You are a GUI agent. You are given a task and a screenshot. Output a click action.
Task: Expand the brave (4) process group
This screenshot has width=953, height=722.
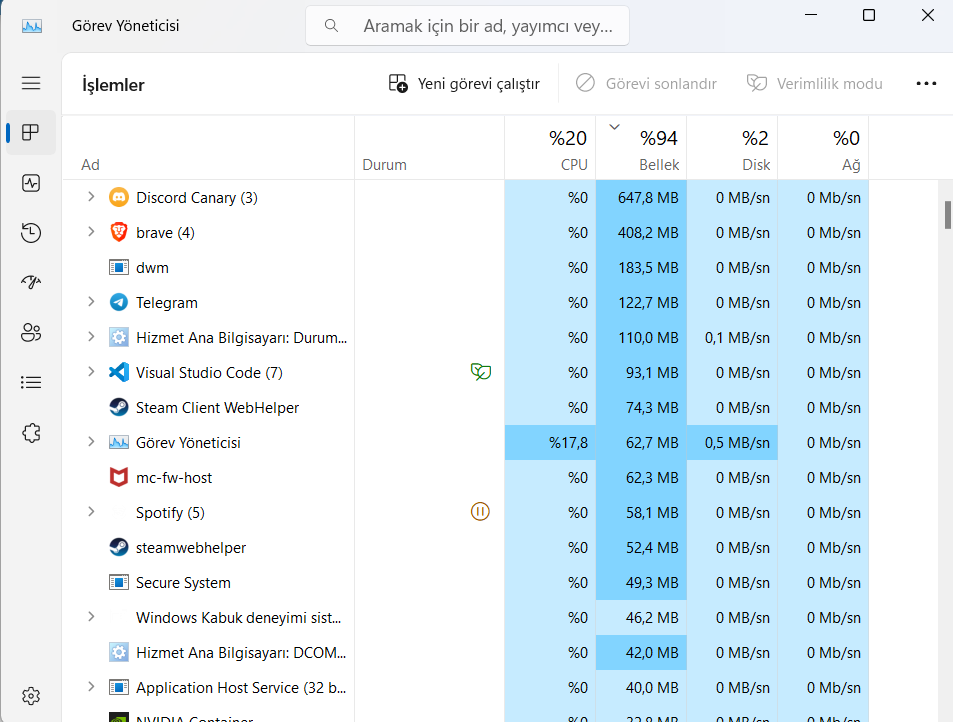91,232
